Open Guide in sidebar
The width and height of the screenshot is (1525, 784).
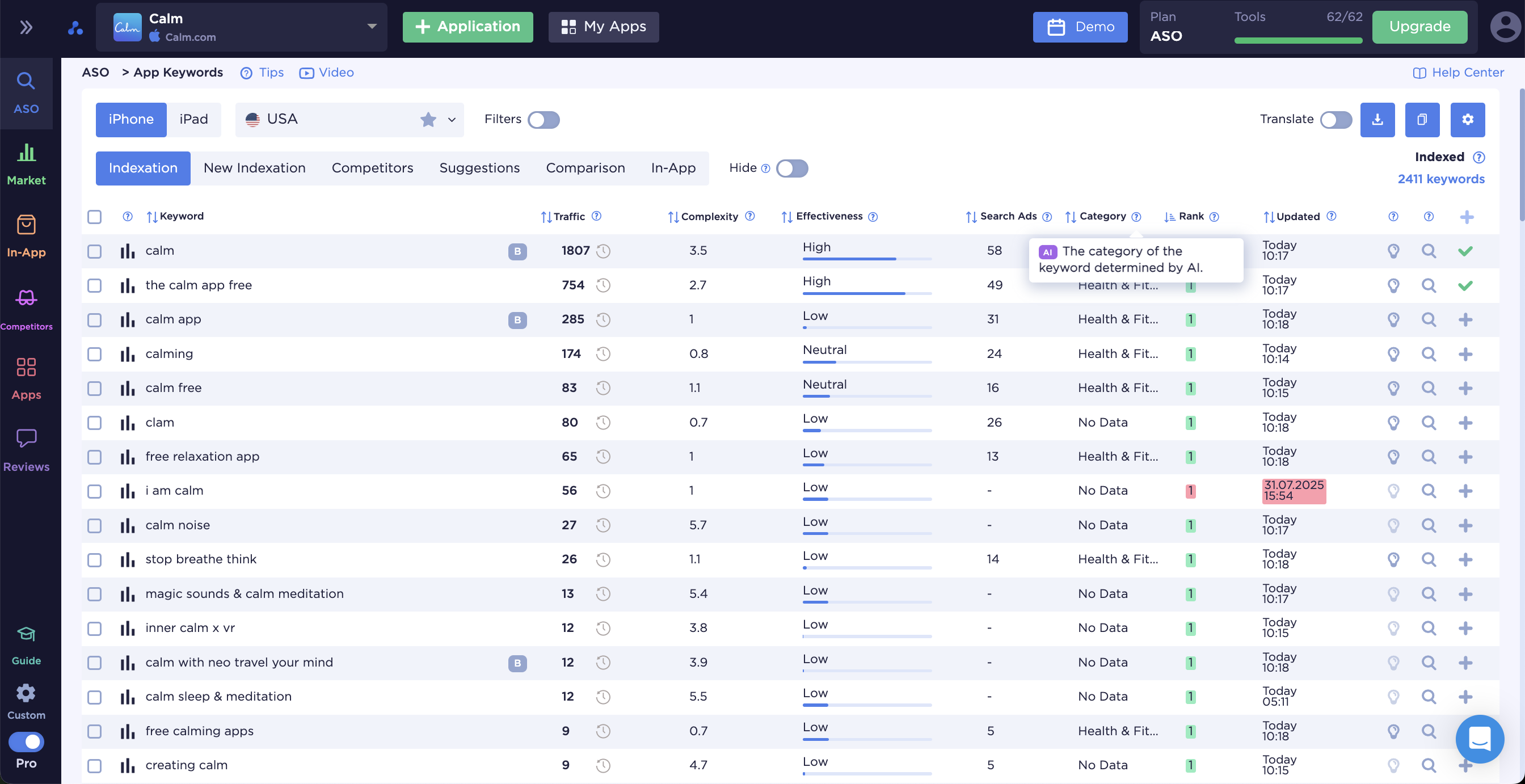pos(26,646)
